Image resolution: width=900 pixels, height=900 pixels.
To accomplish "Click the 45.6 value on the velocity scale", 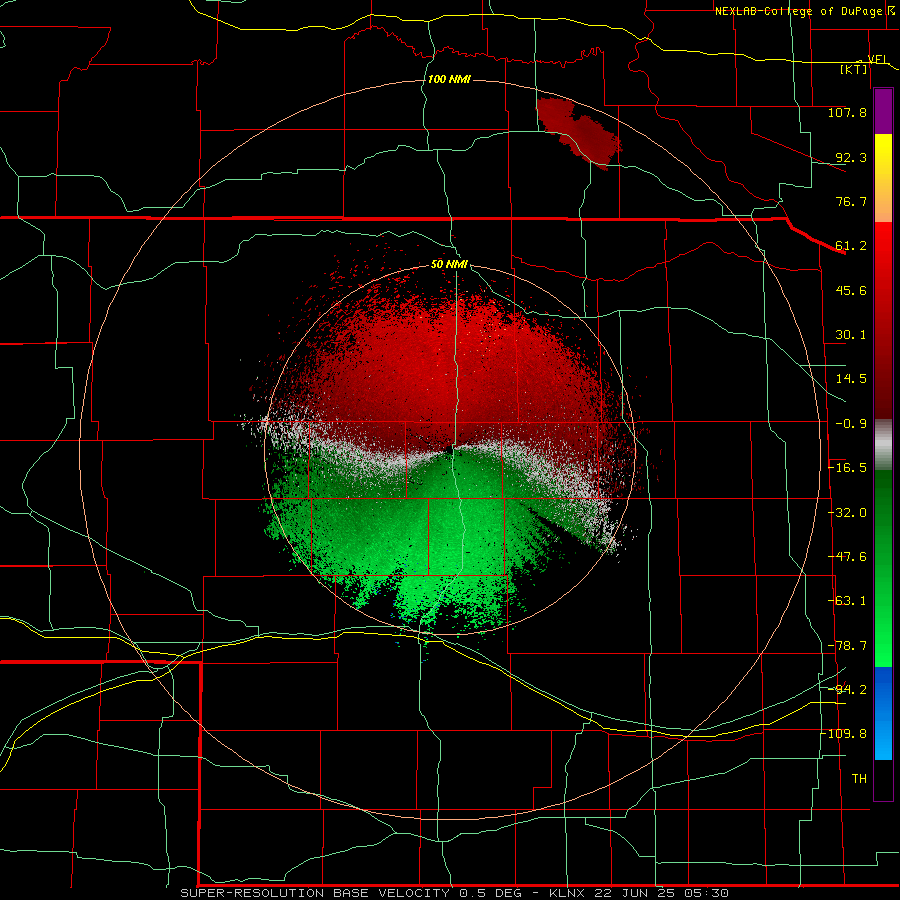I will click(851, 290).
